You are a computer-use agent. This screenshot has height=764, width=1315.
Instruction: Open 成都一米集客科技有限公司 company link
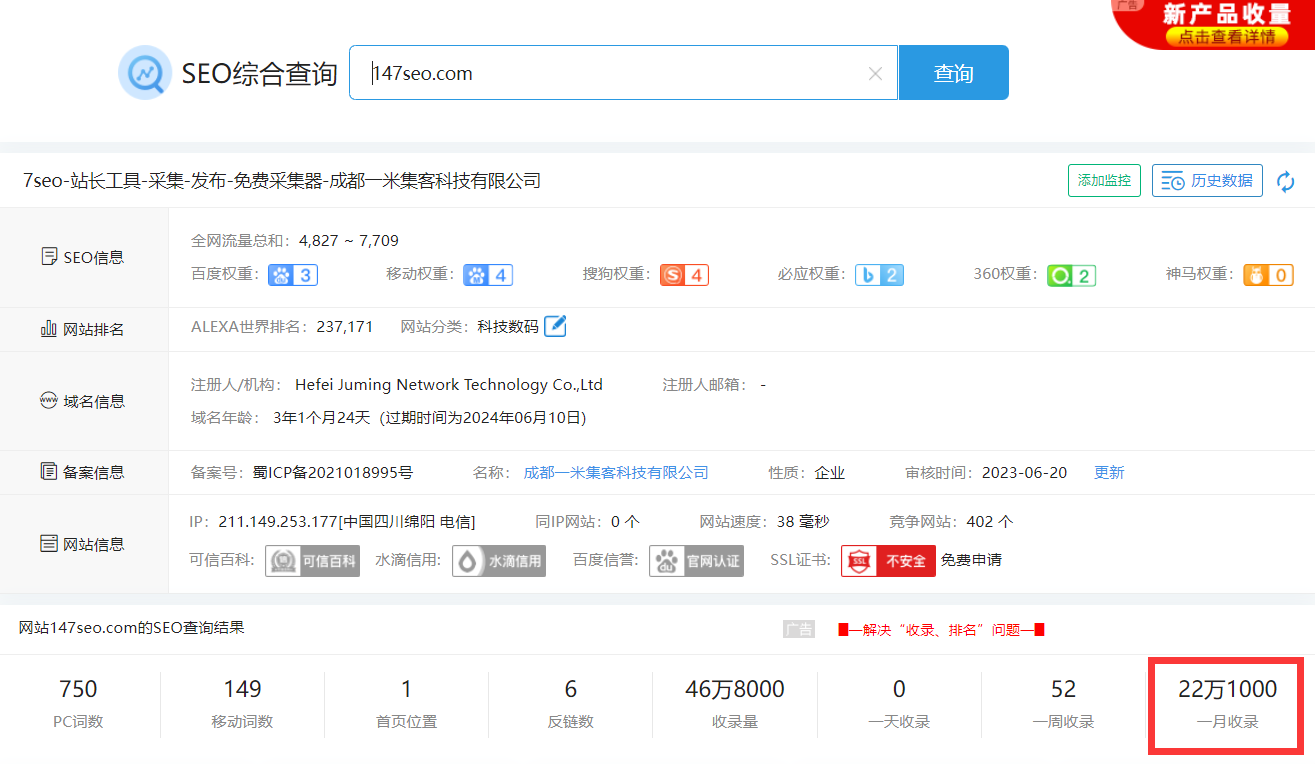point(616,473)
